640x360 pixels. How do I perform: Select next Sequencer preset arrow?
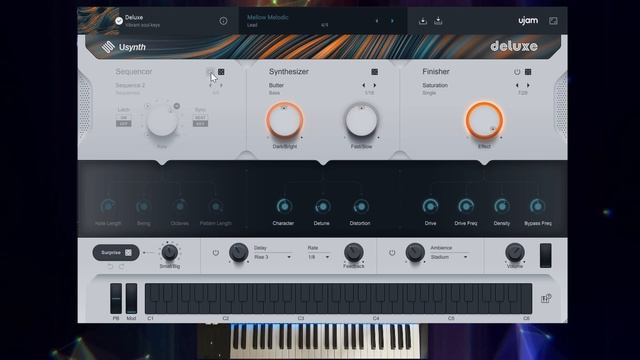click(x=221, y=85)
